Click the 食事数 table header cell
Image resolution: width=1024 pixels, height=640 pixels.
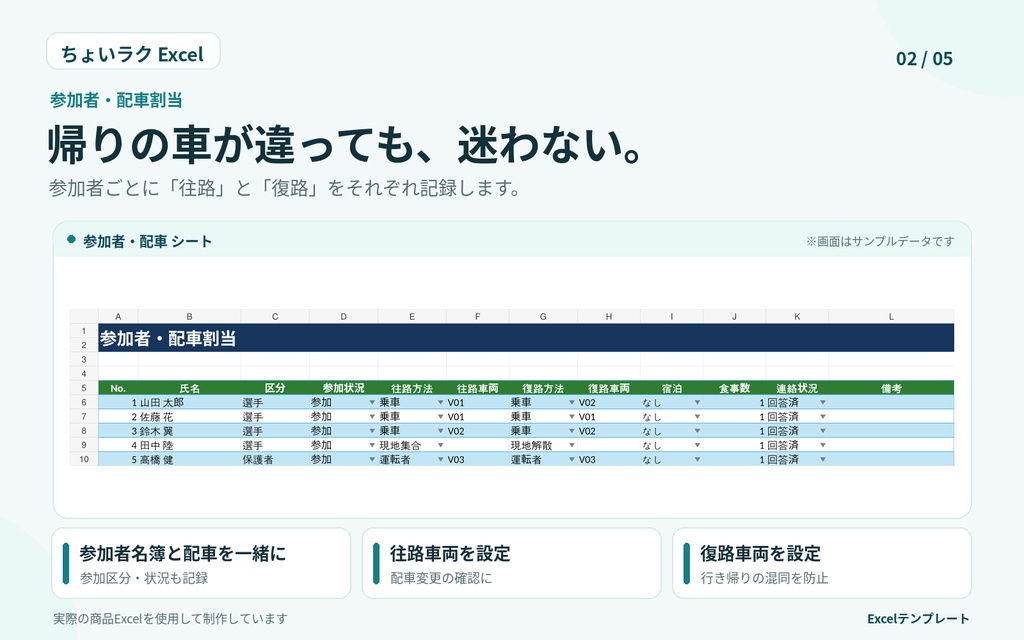[x=734, y=388]
